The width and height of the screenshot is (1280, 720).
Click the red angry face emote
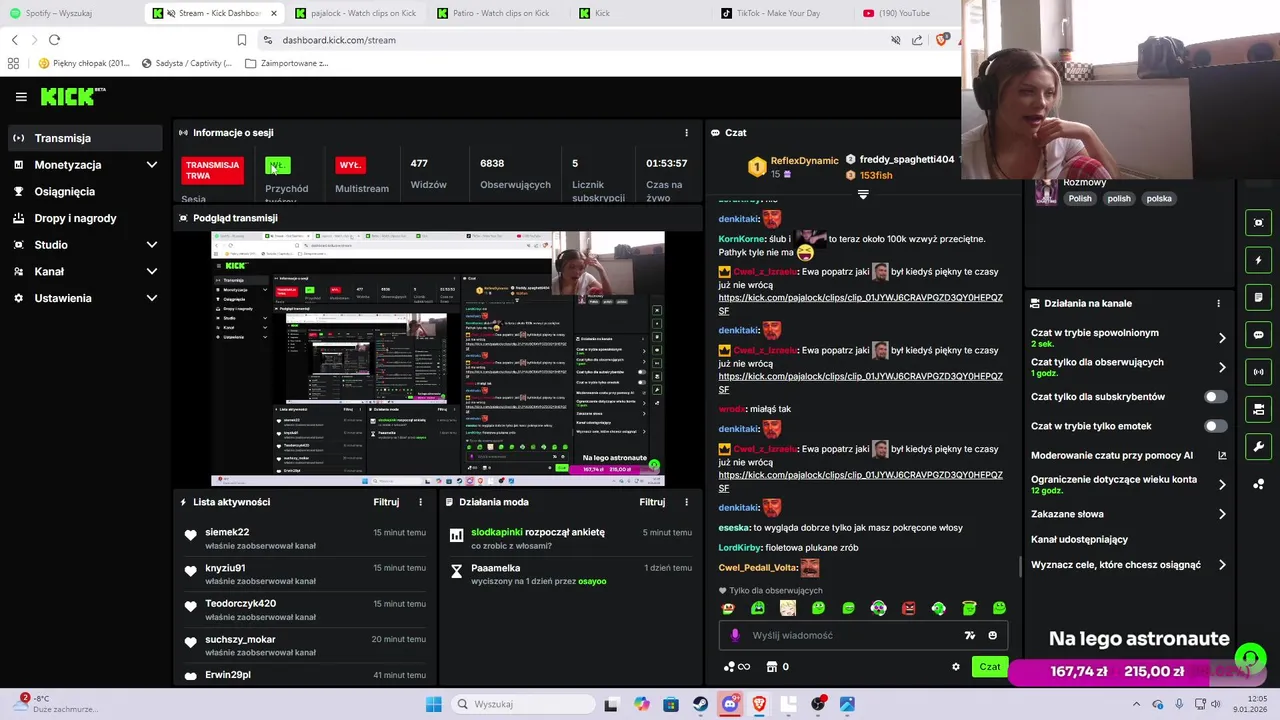tap(909, 608)
